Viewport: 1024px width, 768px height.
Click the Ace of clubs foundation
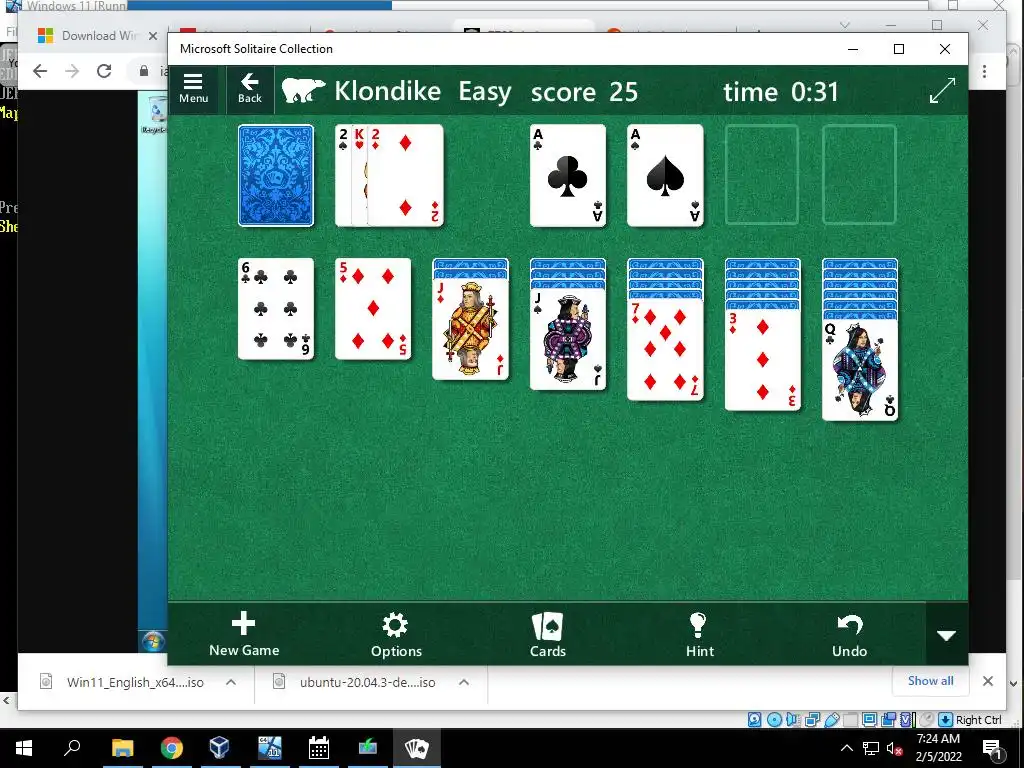568,176
